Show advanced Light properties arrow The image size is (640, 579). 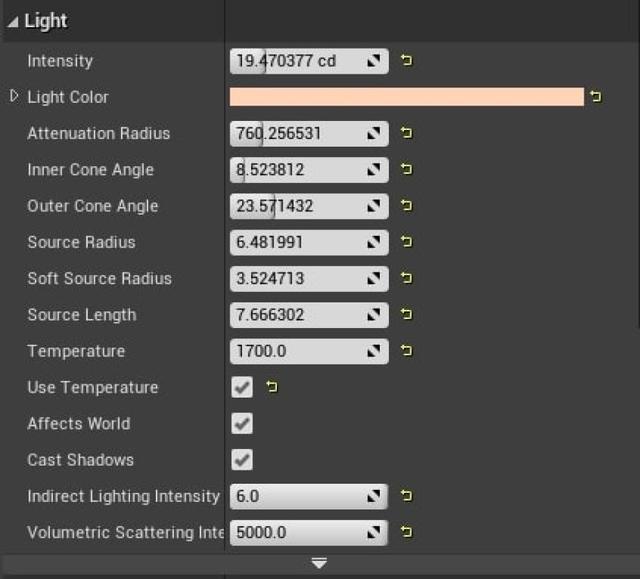pos(319,564)
